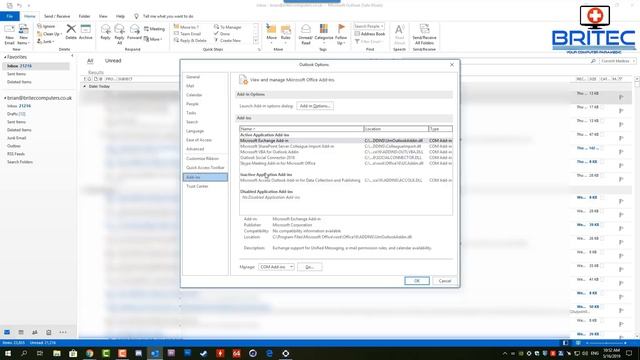Select Quick Access Toolbar options category
Screen dimensions: 640x360
(205, 167)
